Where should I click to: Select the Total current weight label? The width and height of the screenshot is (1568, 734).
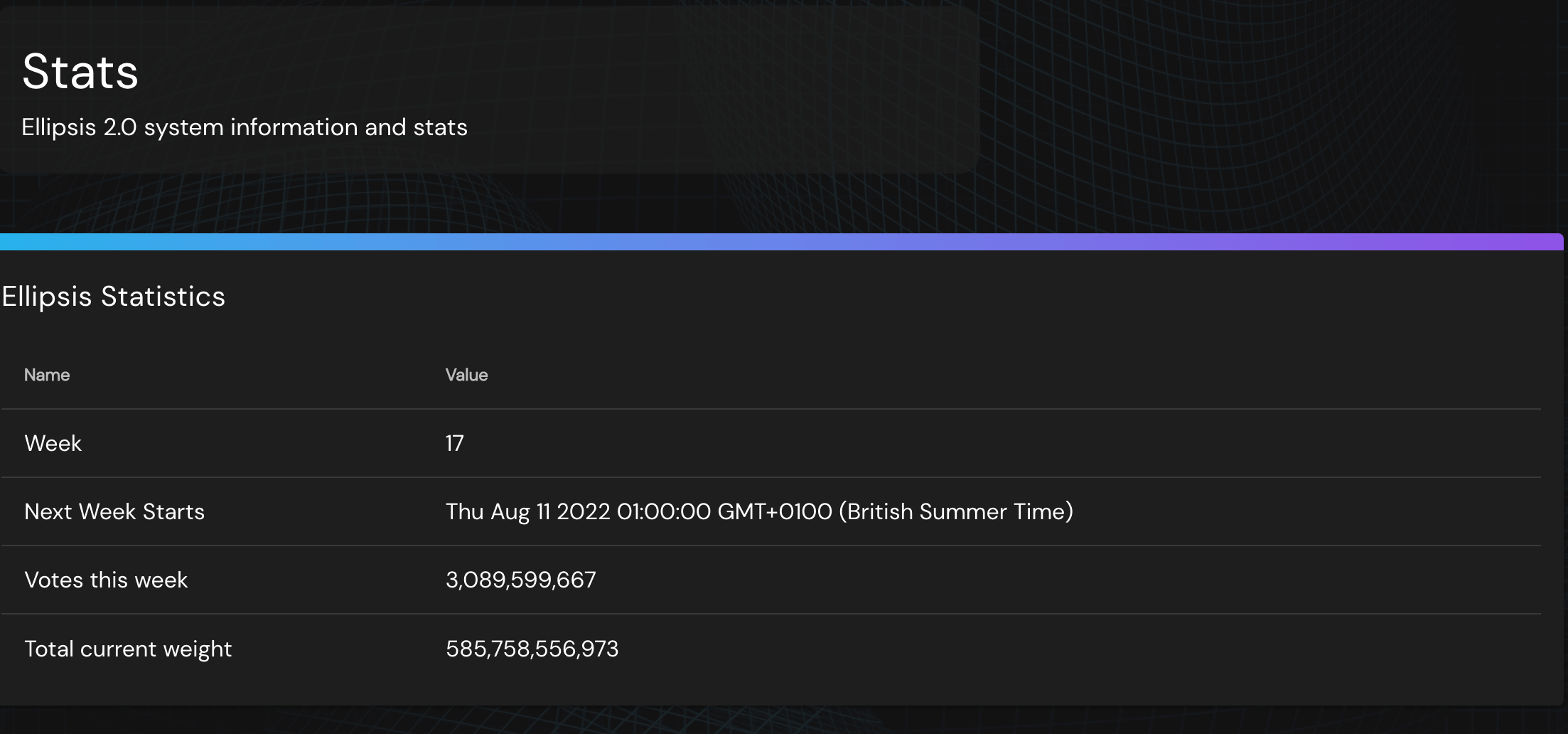[x=128, y=649]
